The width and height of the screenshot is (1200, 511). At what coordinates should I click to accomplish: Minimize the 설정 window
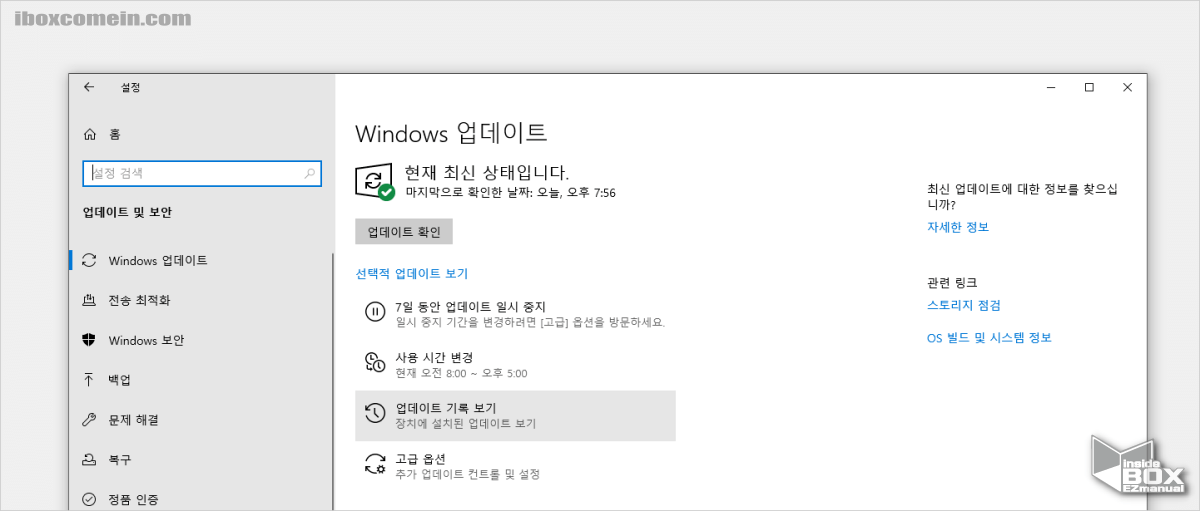pos(1049,87)
